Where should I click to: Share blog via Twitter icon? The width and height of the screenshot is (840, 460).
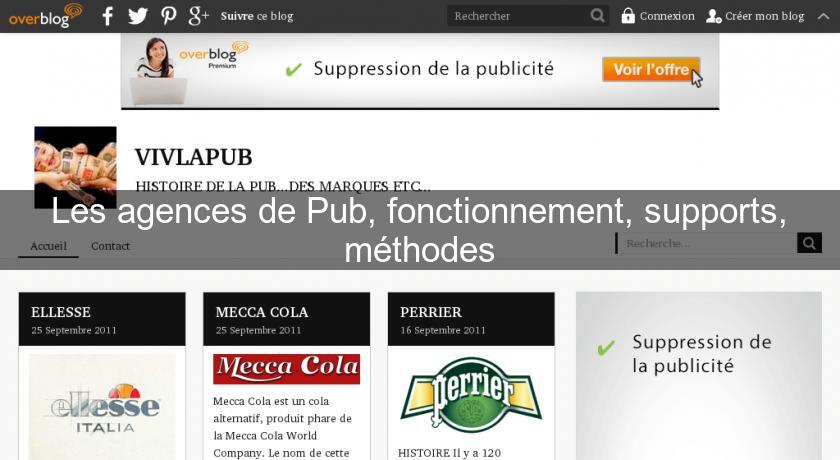138,16
